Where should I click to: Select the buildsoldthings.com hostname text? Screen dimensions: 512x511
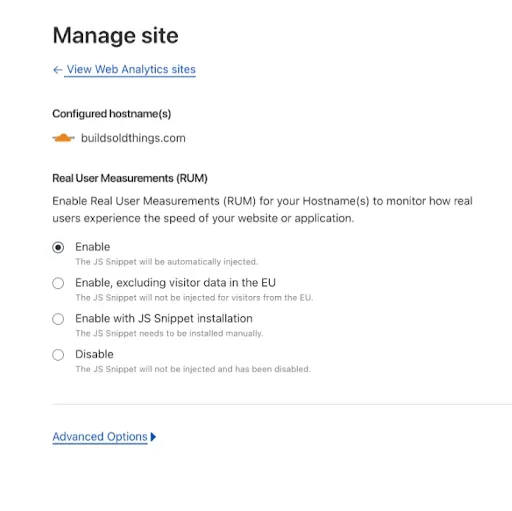(x=133, y=138)
